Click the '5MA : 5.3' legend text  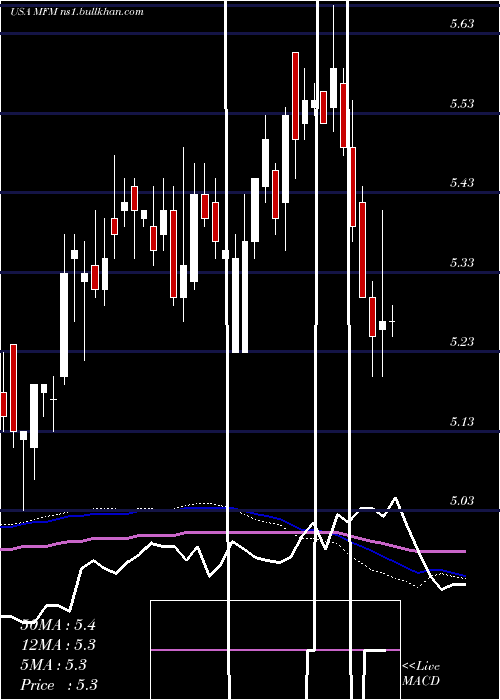[54, 665]
